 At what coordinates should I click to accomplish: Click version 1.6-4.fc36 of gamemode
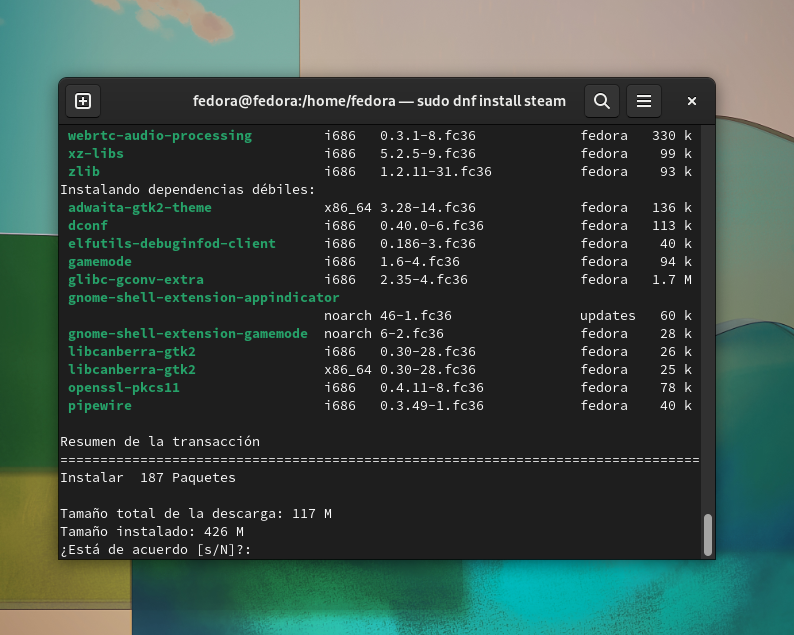click(420, 262)
